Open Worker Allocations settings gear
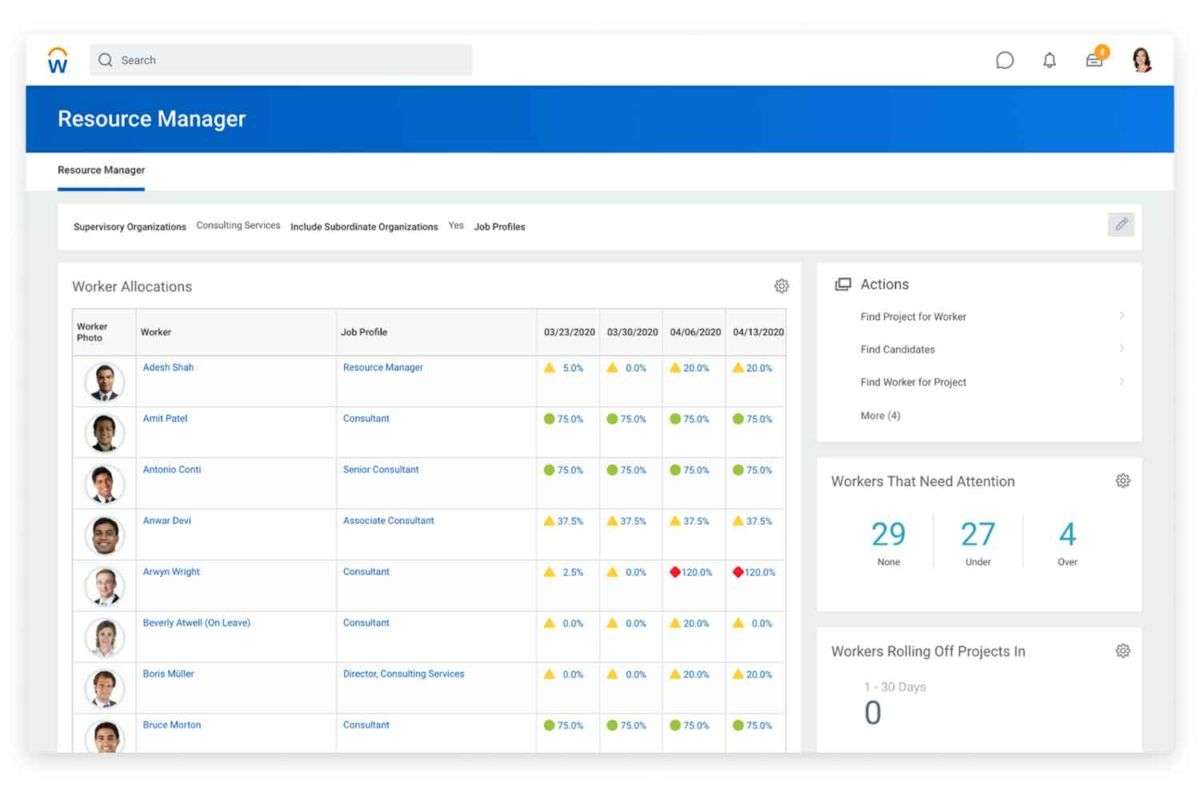Viewport: 1200px width, 800px height. 781,286
